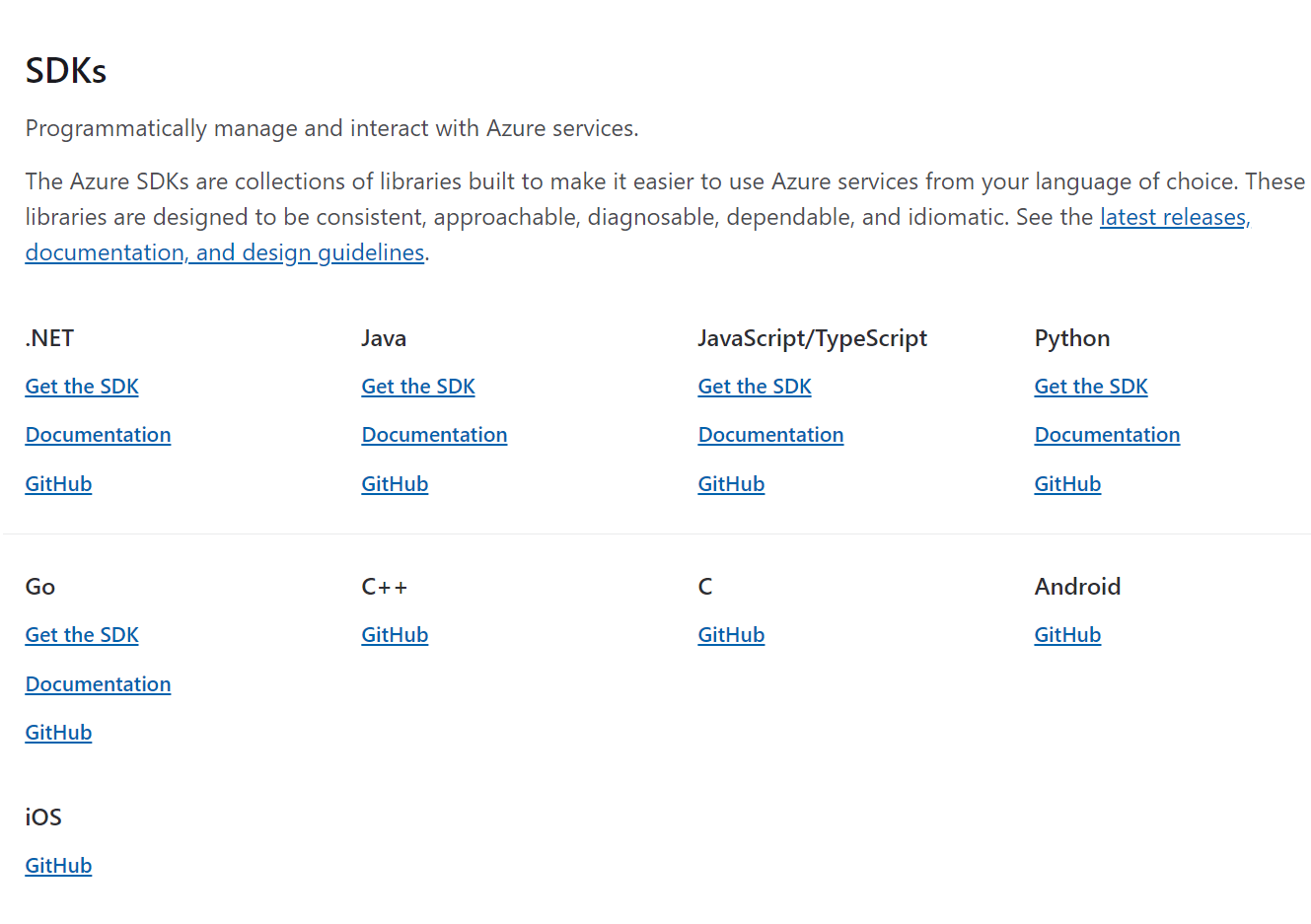Visit the JavaScript/TypeScript GitHub link
1311x924 pixels.
(x=731, y=484)
